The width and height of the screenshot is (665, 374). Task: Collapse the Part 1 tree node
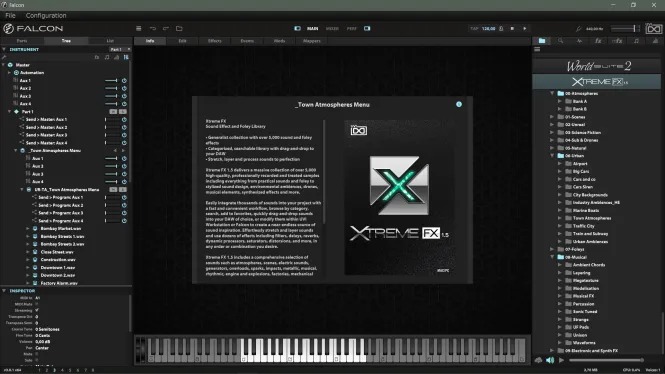point(9,112)
